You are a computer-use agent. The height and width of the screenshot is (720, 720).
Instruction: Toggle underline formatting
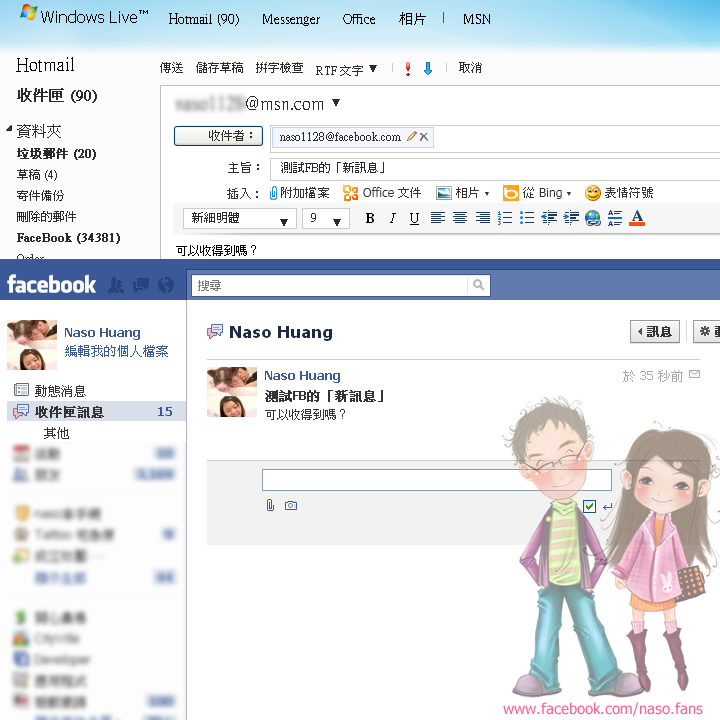tap(414, 218)
